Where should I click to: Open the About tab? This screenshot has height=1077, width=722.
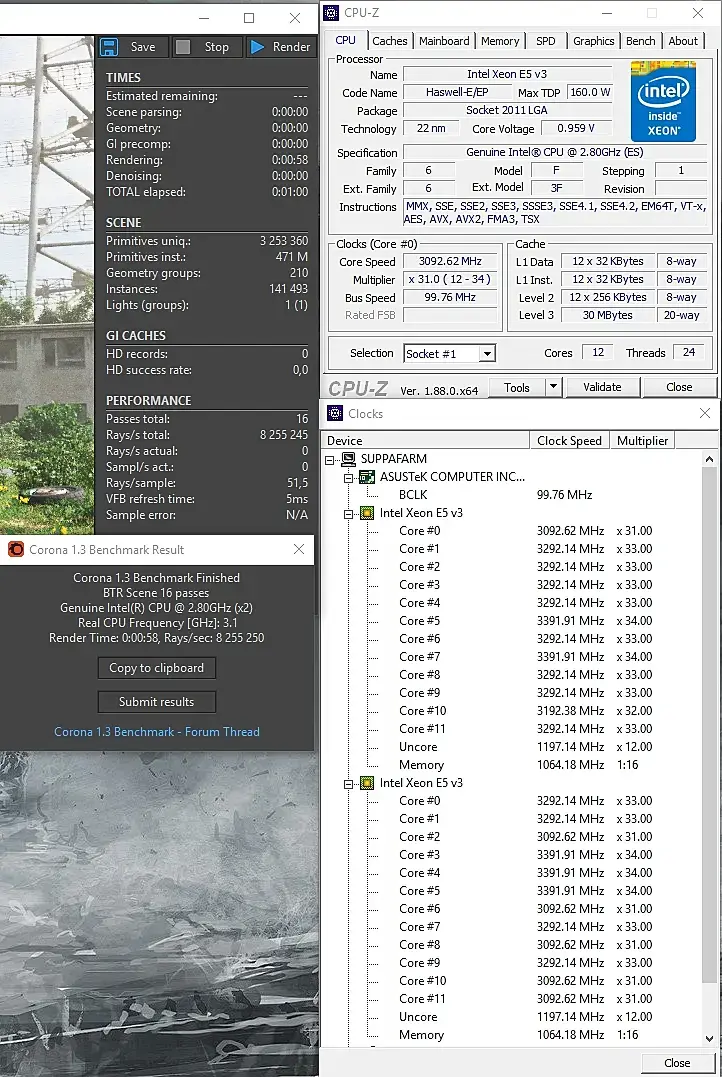click(x=684, y=41)
